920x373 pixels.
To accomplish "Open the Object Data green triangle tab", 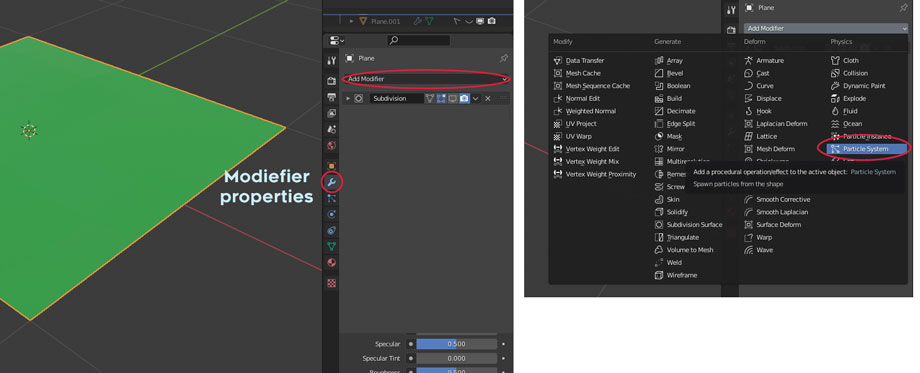I will [x=332, y=246].
